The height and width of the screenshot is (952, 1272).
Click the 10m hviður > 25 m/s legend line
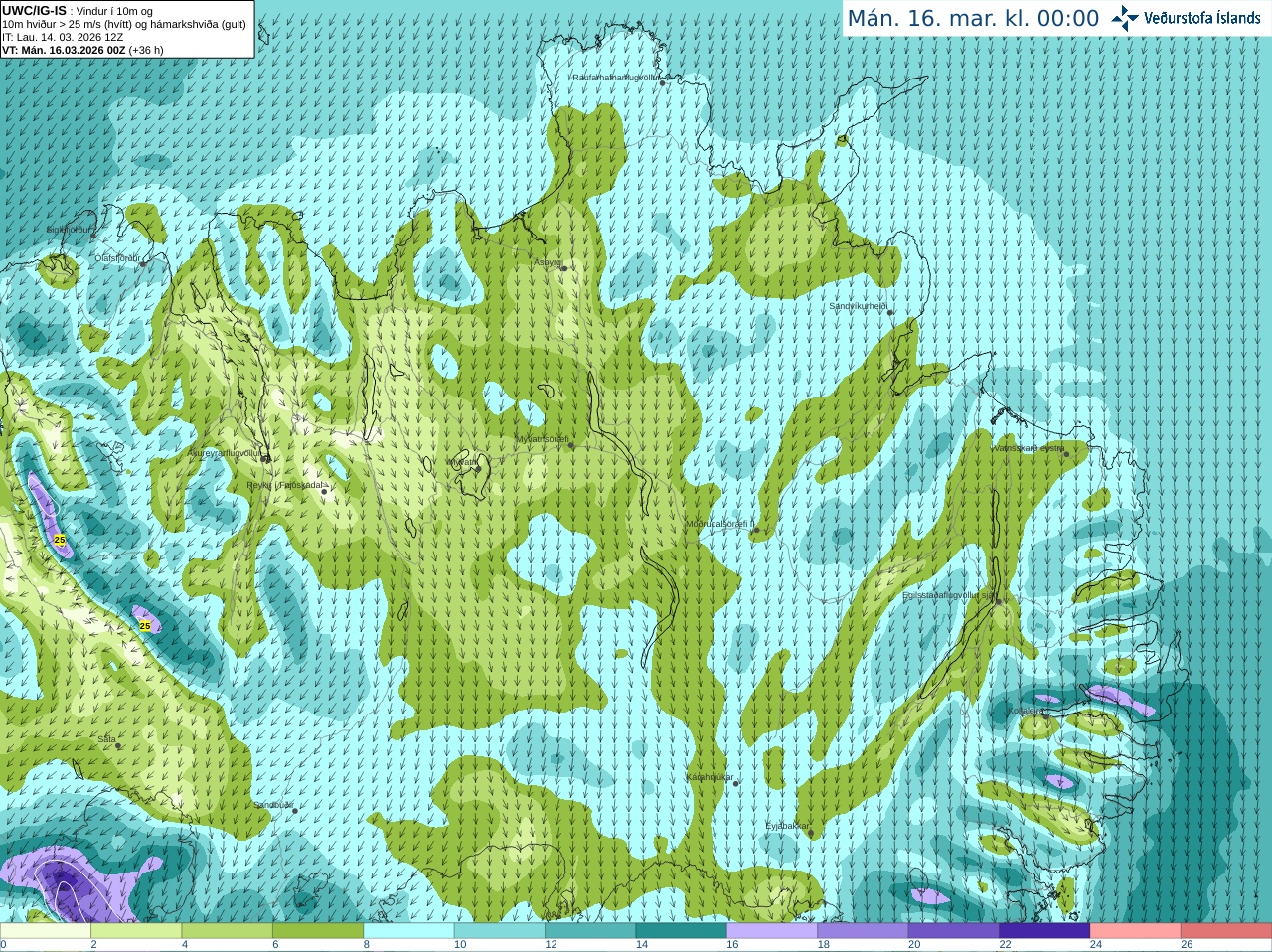pos(124,24)
